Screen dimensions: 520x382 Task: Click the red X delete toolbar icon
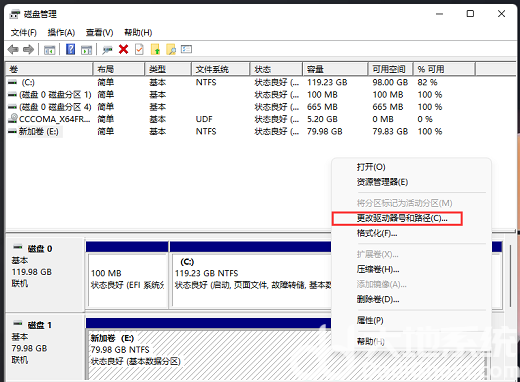(123, 49)
